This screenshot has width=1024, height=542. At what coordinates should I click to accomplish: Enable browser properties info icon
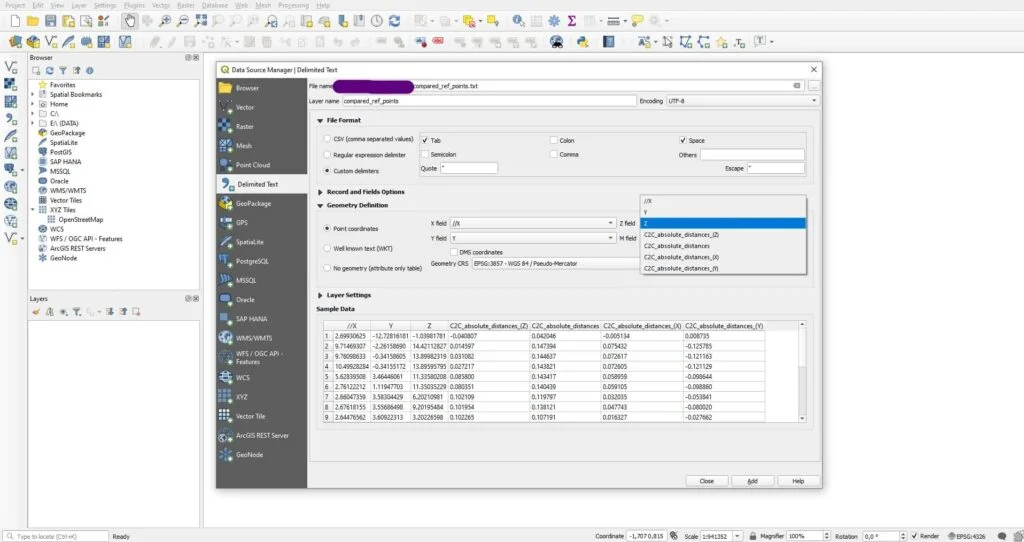[89, 71]
